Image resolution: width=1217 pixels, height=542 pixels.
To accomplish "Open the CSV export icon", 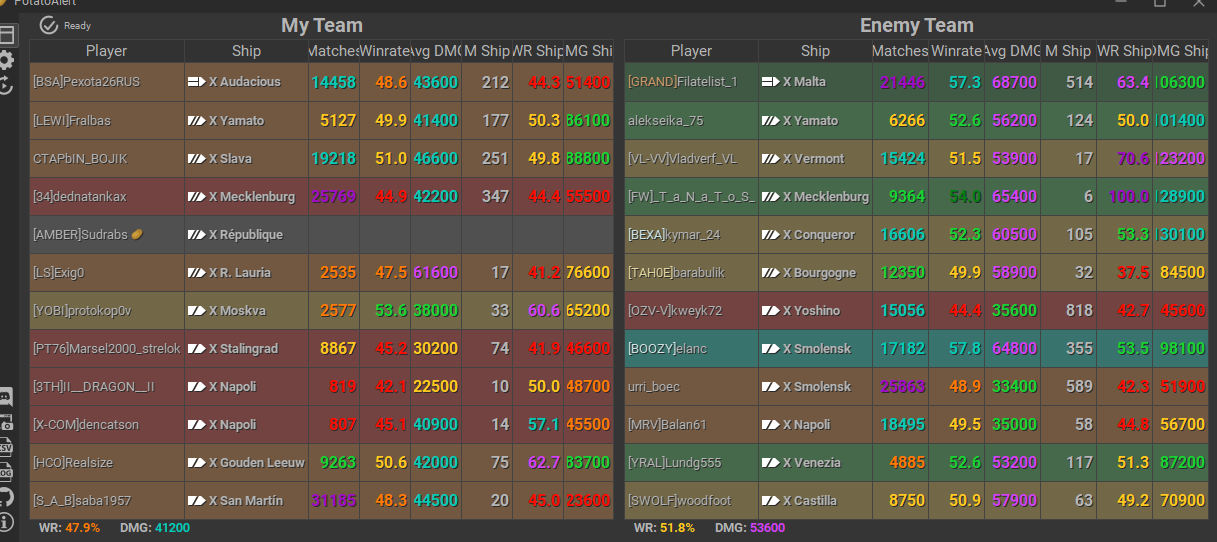I will (7, 447).
